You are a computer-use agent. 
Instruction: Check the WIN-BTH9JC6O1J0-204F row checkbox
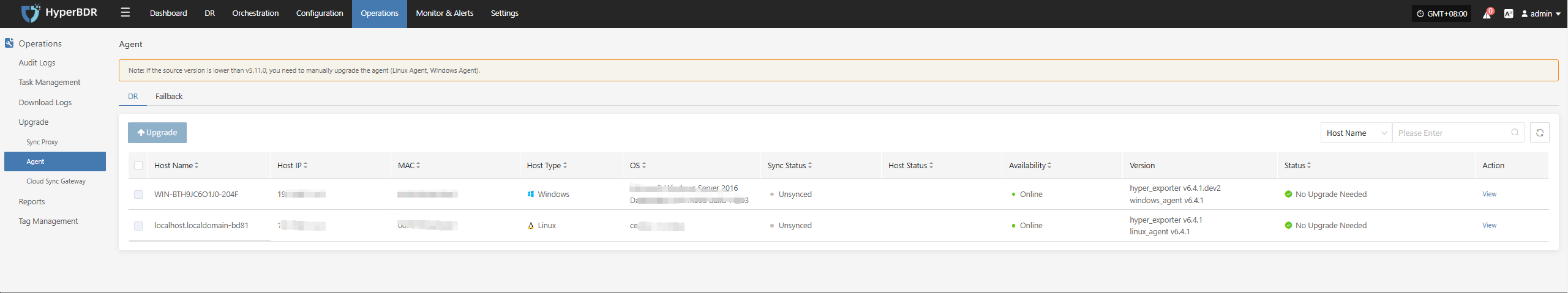point(138,195)
